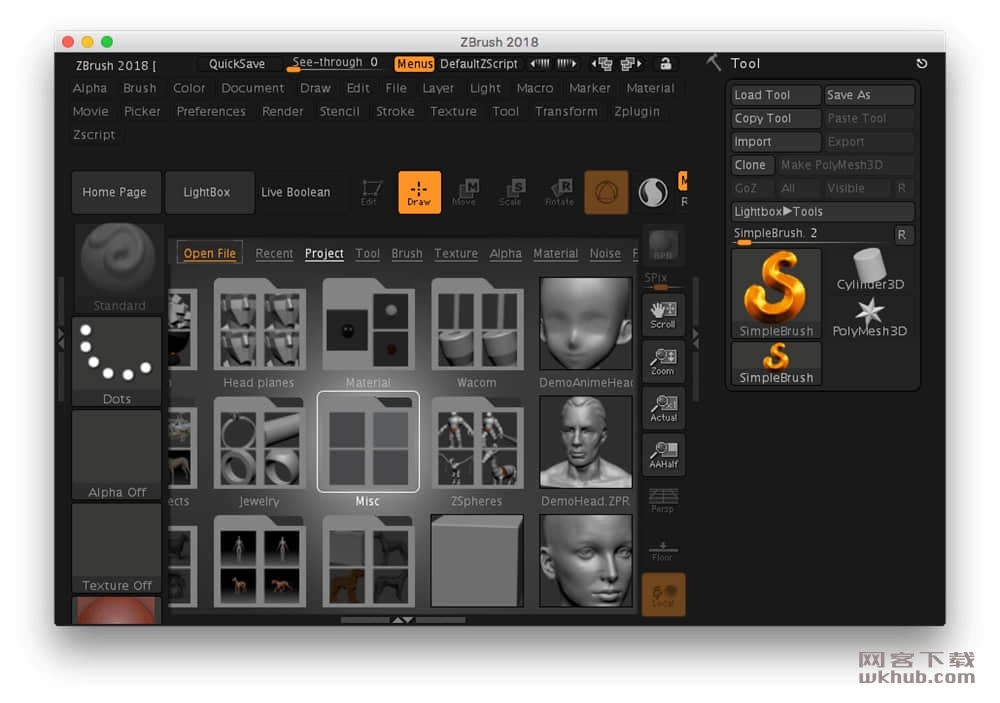Click the Tool palette hammer icon

pos(714,63)
